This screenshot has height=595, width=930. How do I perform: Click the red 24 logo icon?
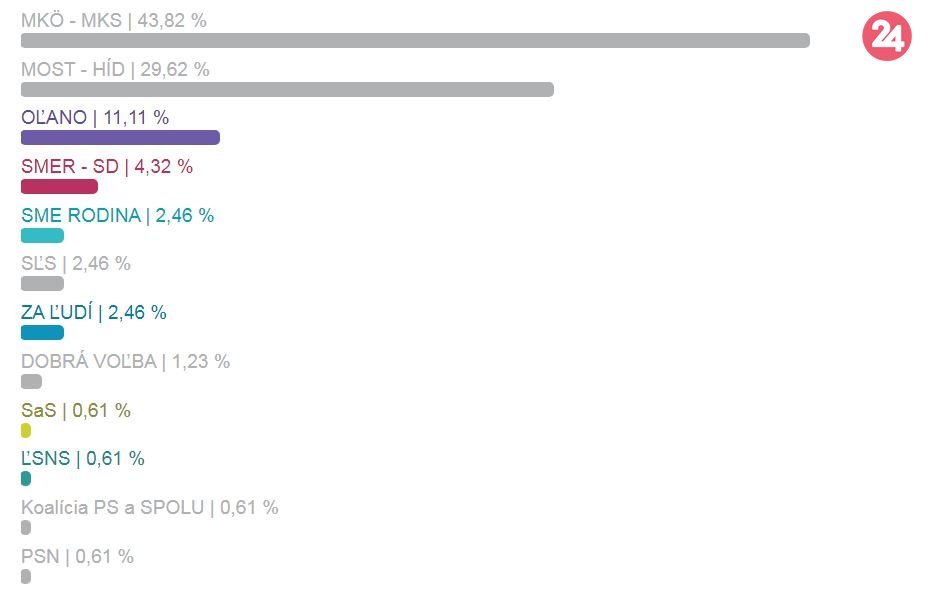point(886,36)
